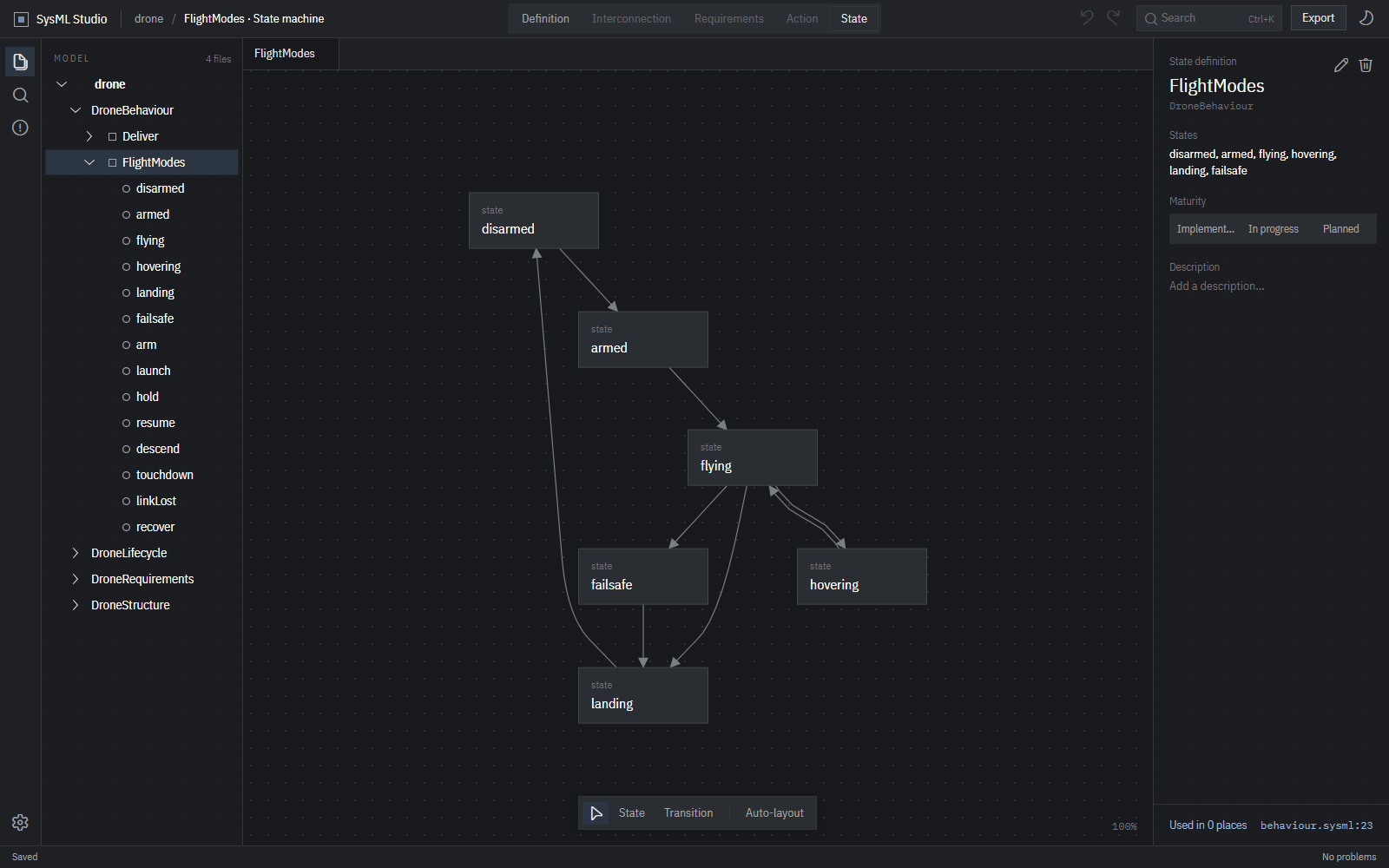
Task: Choose the Transition tool
Action: pos(688,813)
